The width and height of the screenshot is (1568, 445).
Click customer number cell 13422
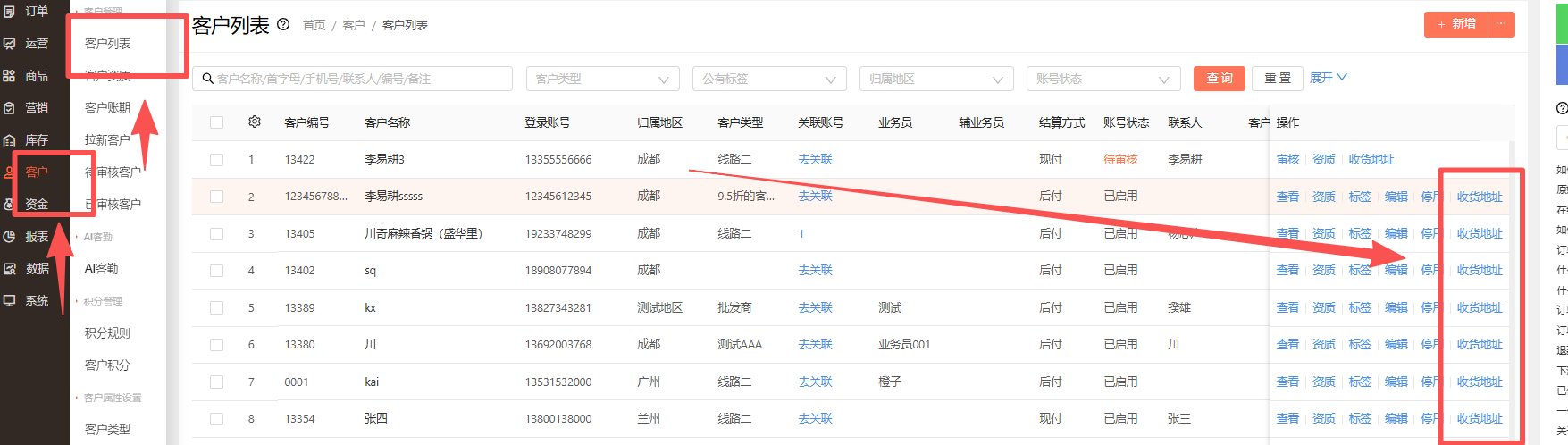point(299,160)
